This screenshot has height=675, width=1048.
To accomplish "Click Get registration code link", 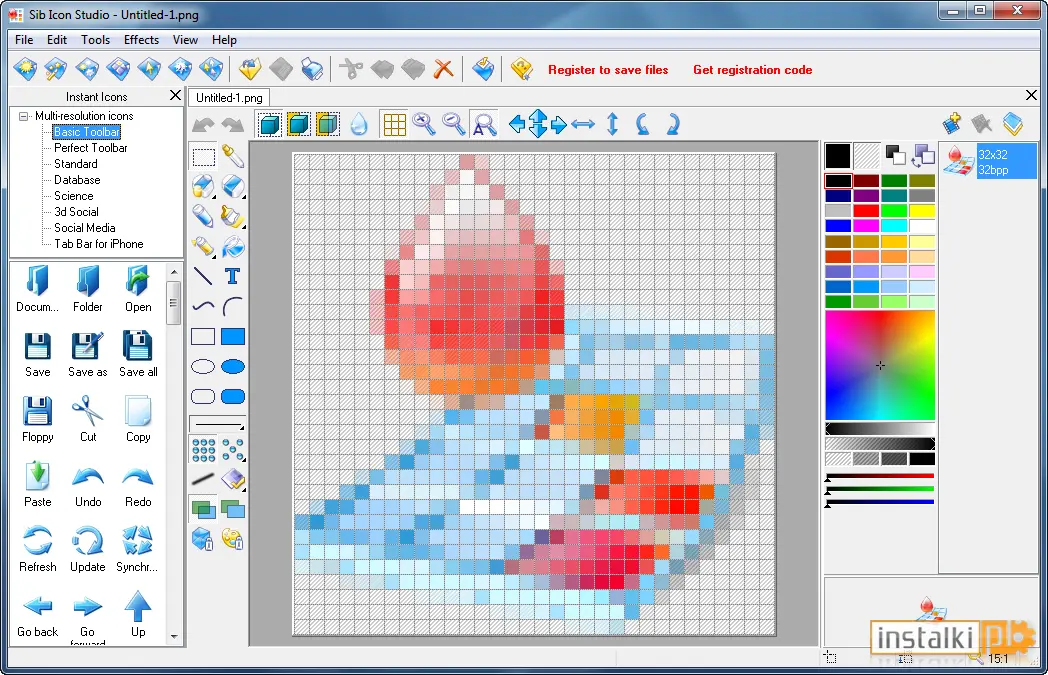I will [x=753, y=70].
